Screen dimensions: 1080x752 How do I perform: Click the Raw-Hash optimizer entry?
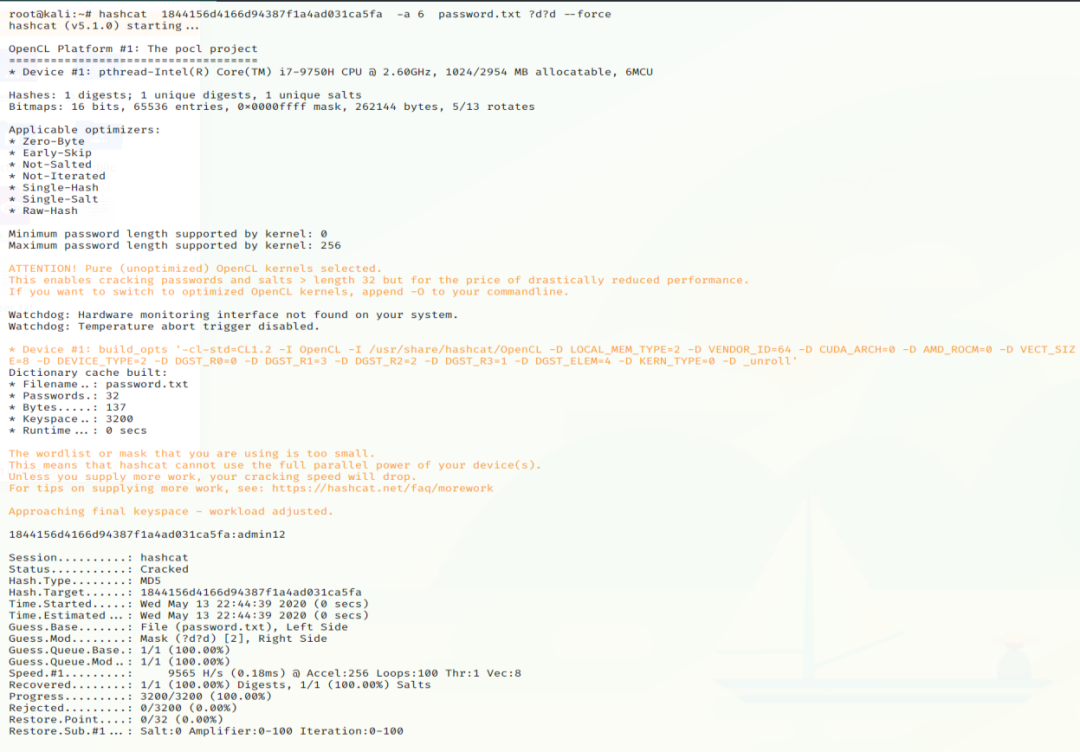click(x=43, y=211)
